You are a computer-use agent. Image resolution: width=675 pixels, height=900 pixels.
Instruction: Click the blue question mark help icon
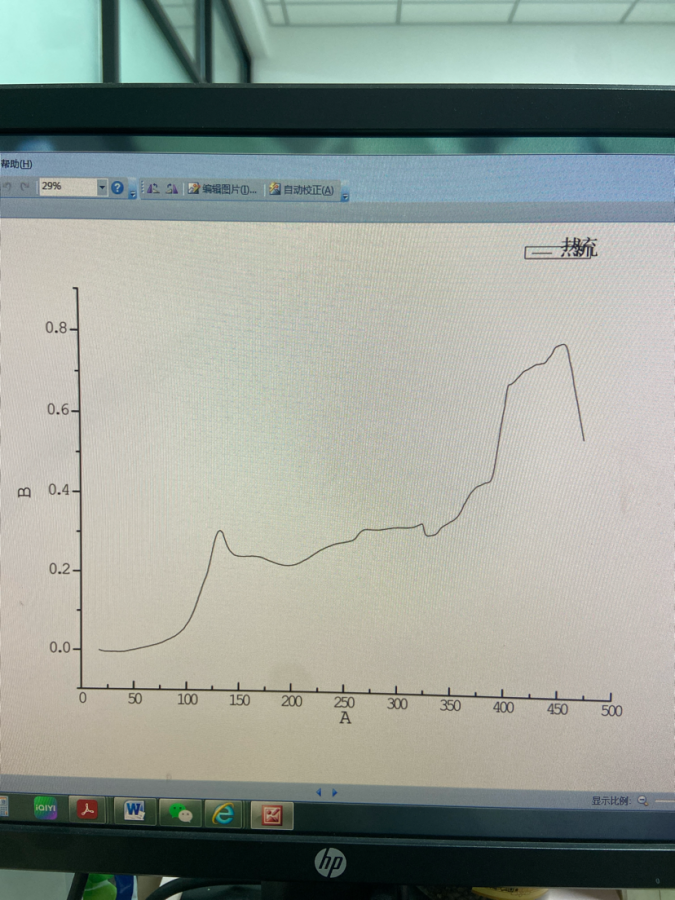[117, 188]
